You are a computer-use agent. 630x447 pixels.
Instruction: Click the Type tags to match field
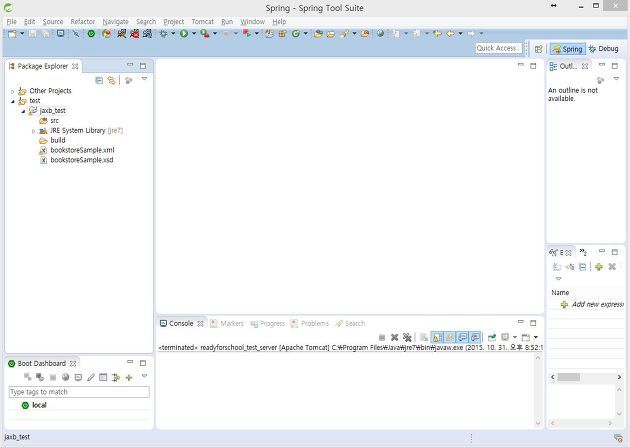(79, 392)
